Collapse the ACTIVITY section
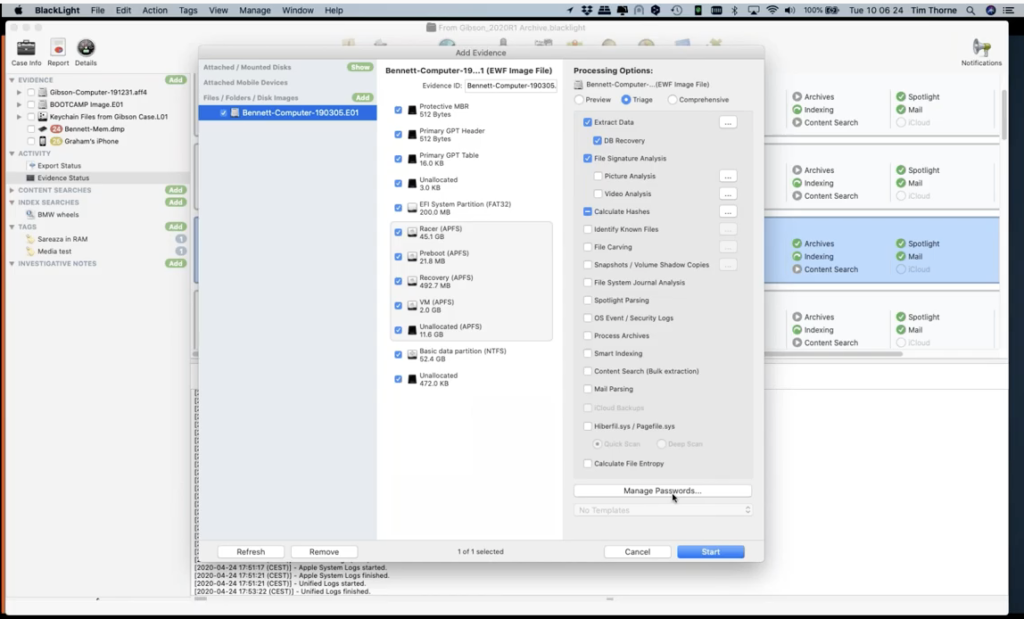 (12, 153)
